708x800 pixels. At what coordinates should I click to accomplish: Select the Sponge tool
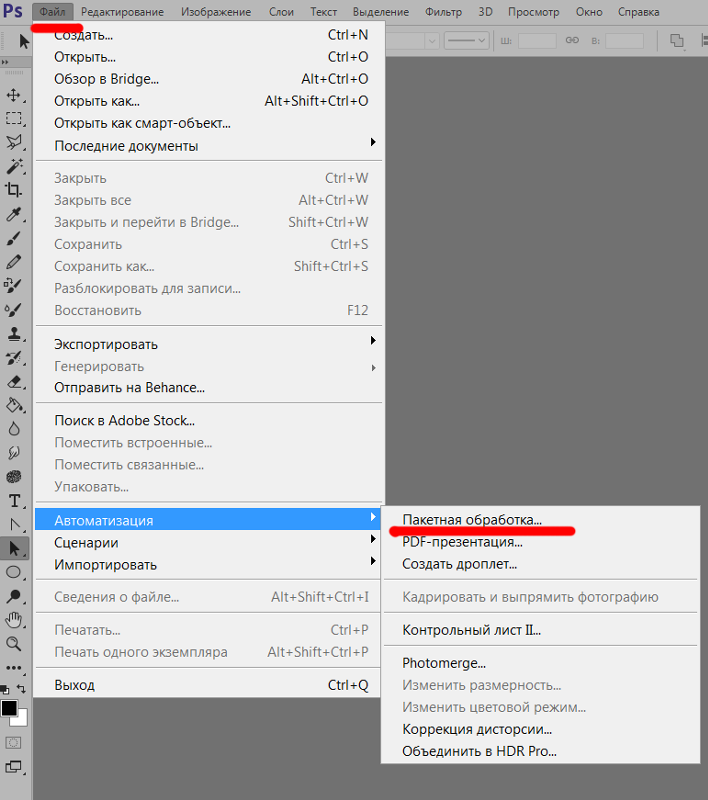pos(14,477)
